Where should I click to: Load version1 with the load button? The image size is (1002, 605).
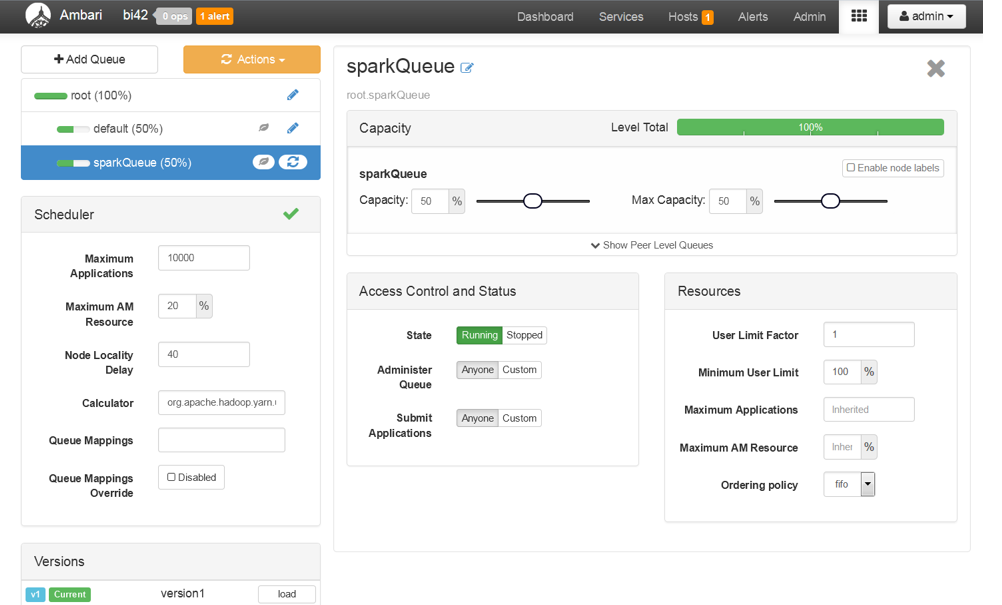[287, 594]
